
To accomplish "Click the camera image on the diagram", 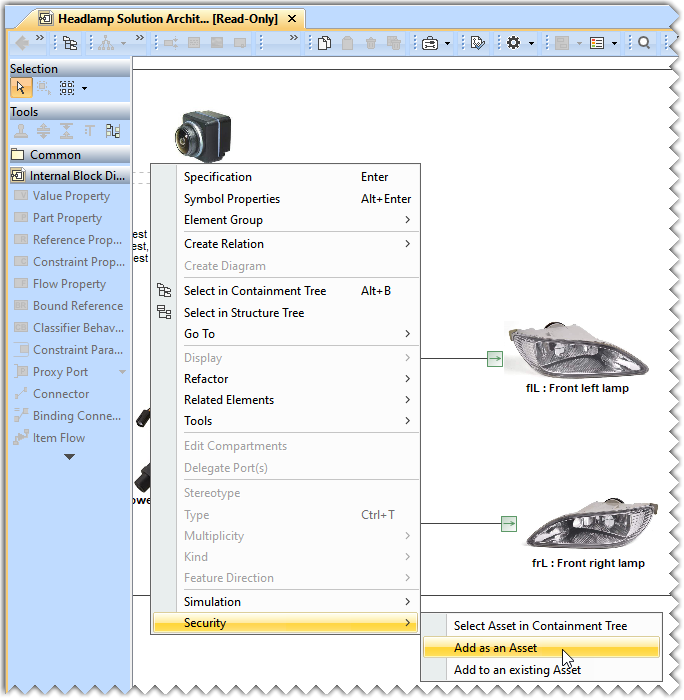I will [x=204, y=132].
